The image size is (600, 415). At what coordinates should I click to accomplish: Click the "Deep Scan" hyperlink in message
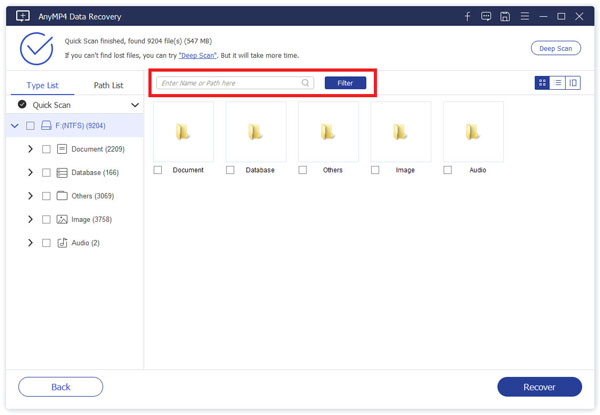[x=201, y=55]
